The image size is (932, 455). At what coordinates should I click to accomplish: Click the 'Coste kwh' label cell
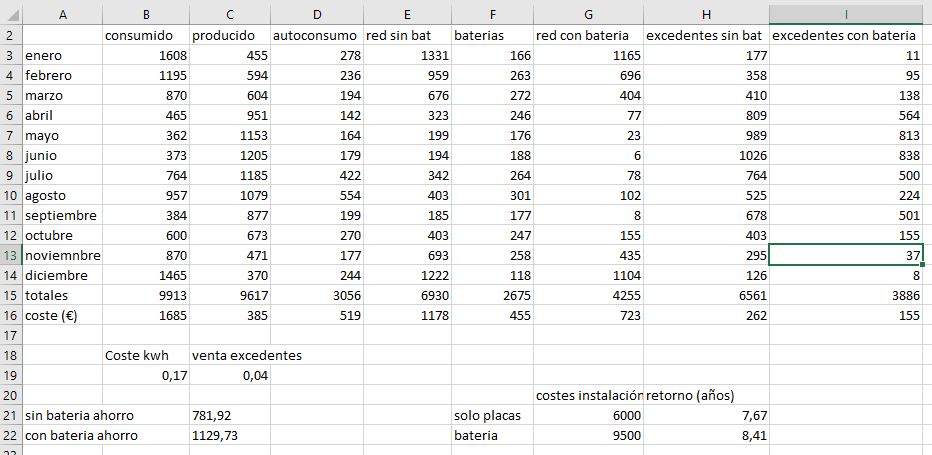(146, 356)
